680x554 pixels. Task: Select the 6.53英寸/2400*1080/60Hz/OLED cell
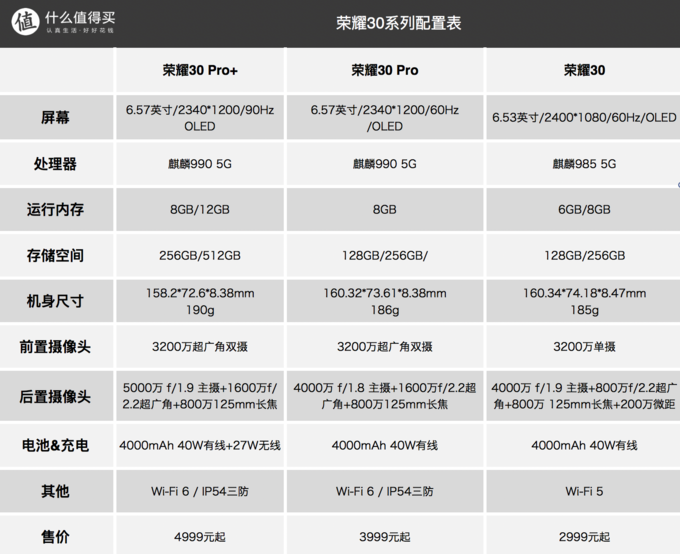(x=584, y=118)
